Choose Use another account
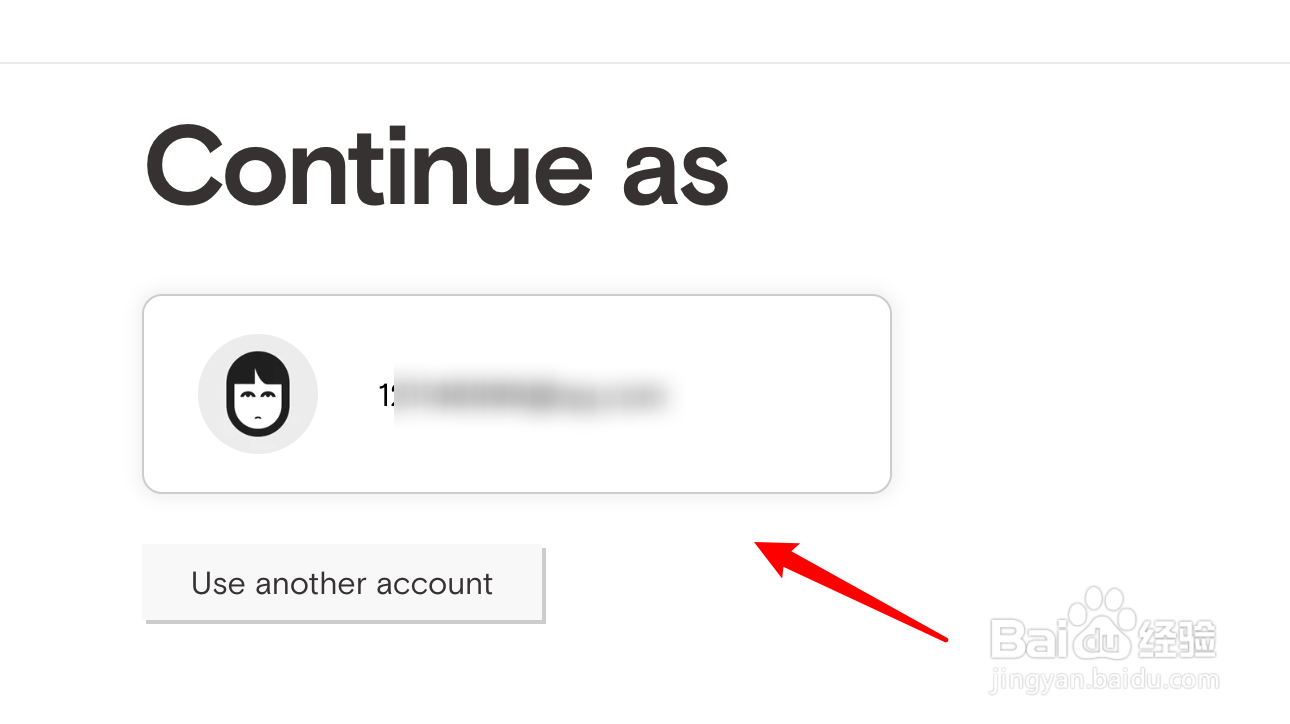 (x=343, y=583)
